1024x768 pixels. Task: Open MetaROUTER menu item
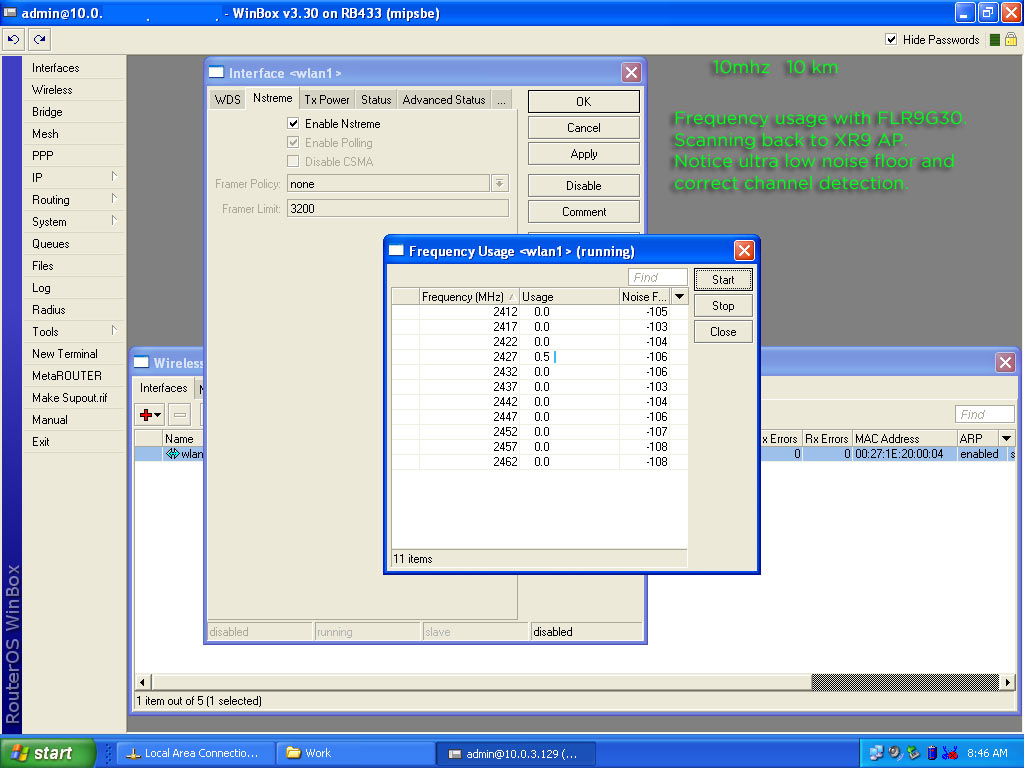coord(67,376)
